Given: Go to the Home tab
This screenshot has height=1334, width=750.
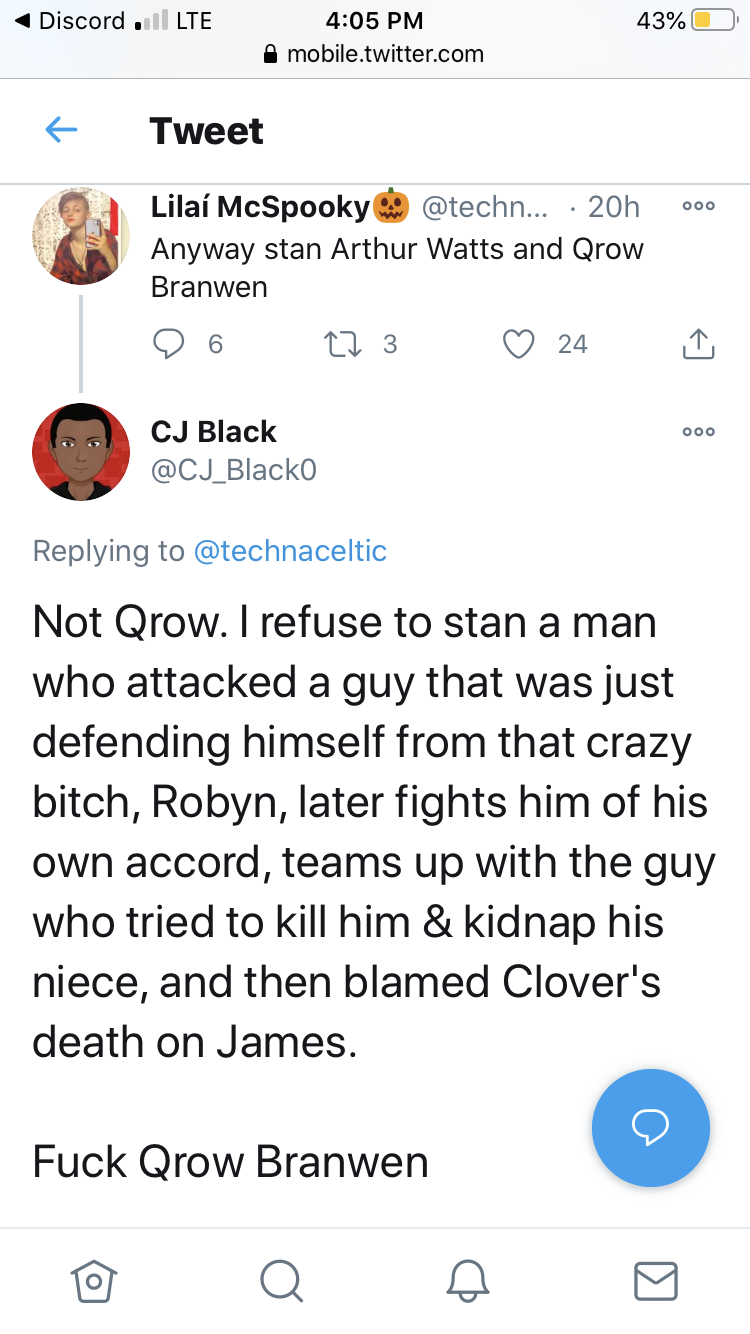Looking at the screenshot, I should click(x=94, y=1280).
